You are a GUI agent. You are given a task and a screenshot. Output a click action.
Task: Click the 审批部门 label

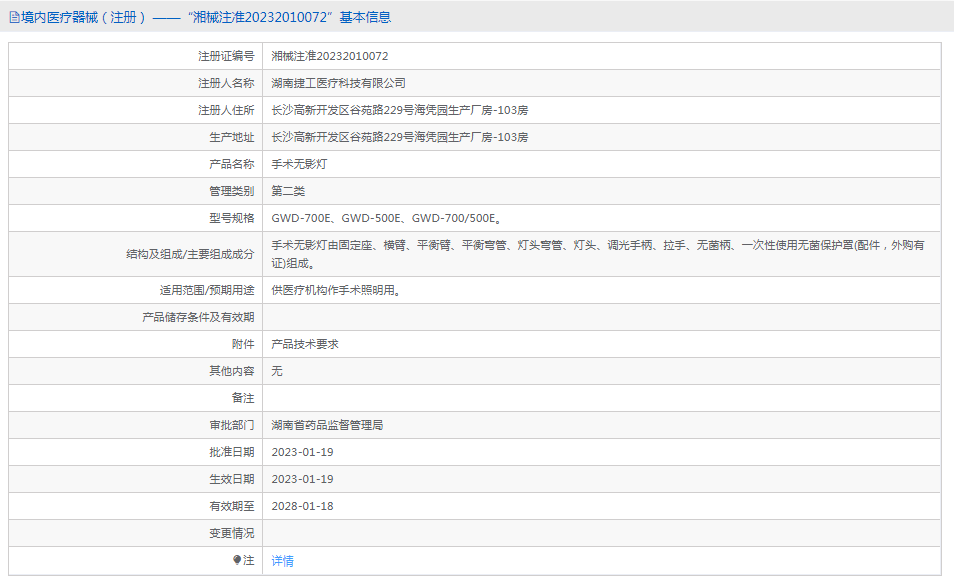232,425
